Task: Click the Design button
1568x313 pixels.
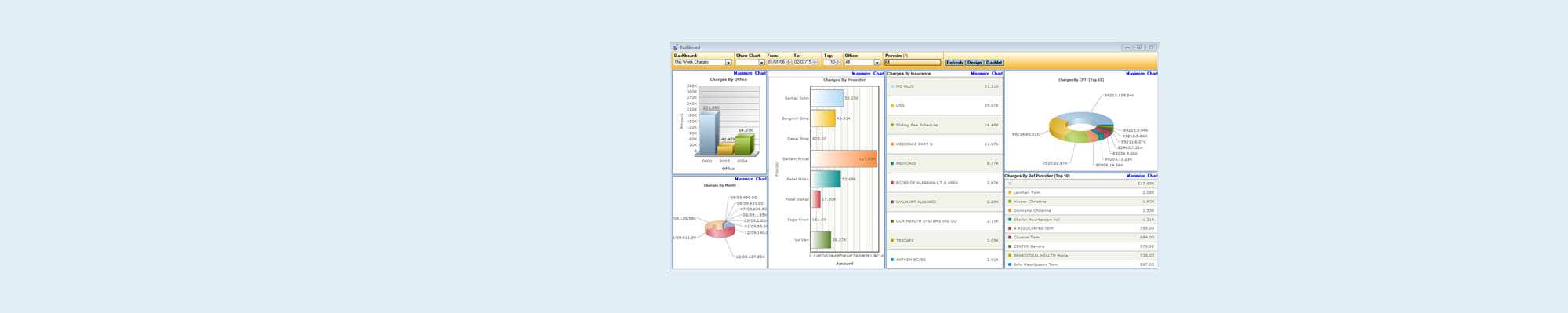Action: point(975,63)
